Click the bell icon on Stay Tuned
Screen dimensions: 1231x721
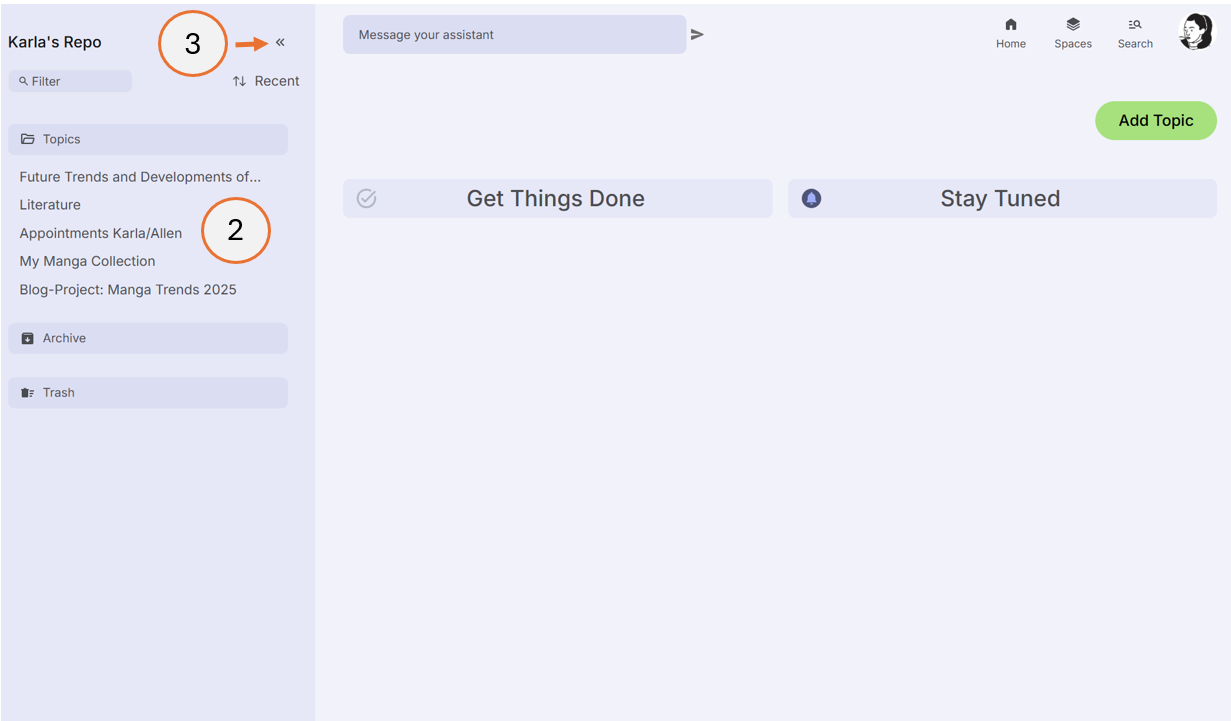(x=811, y=198)
